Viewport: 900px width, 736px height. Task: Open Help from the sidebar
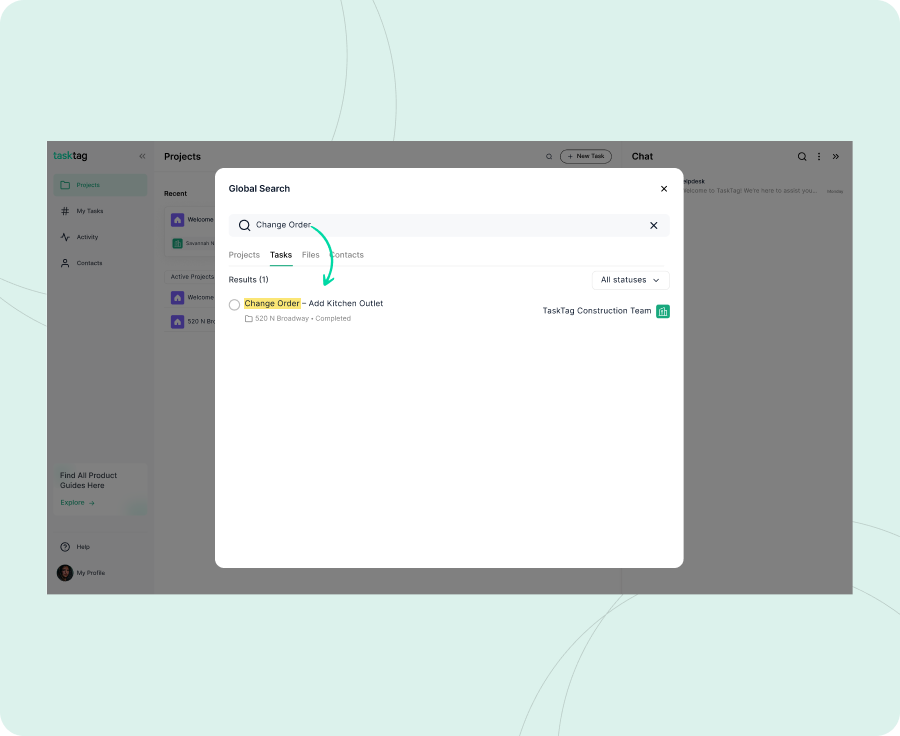83,547
